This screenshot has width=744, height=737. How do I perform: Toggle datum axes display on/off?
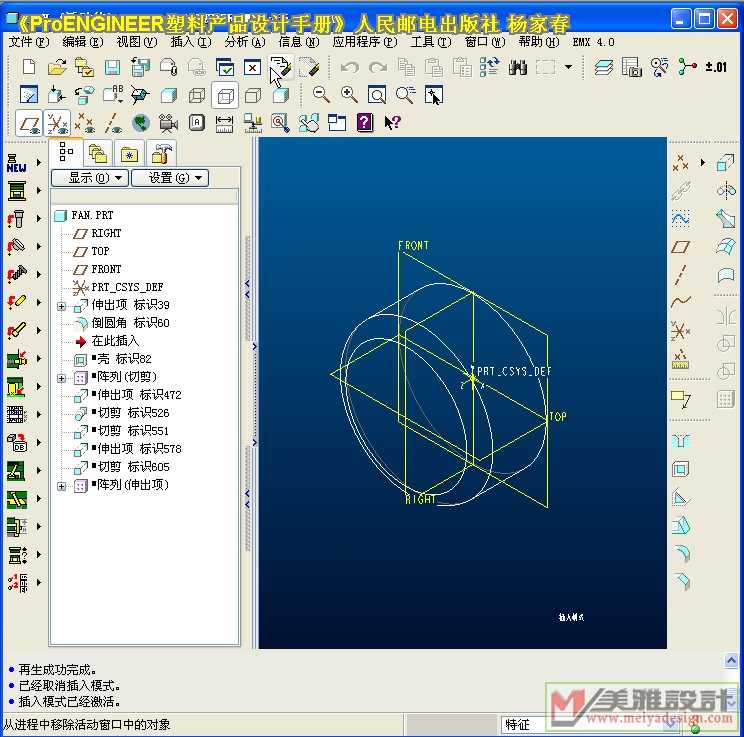pos(112,123)
